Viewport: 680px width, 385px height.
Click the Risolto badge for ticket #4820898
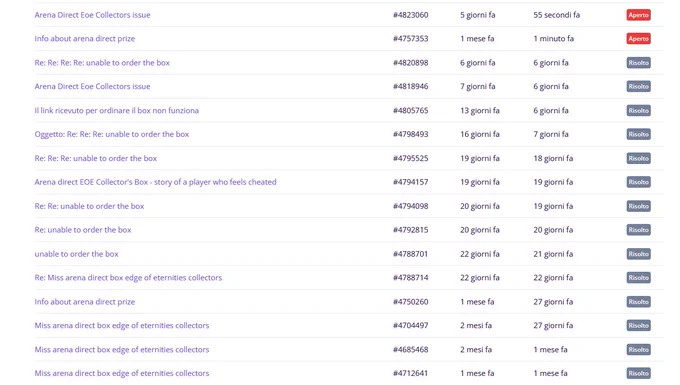[x=638, y=63]
